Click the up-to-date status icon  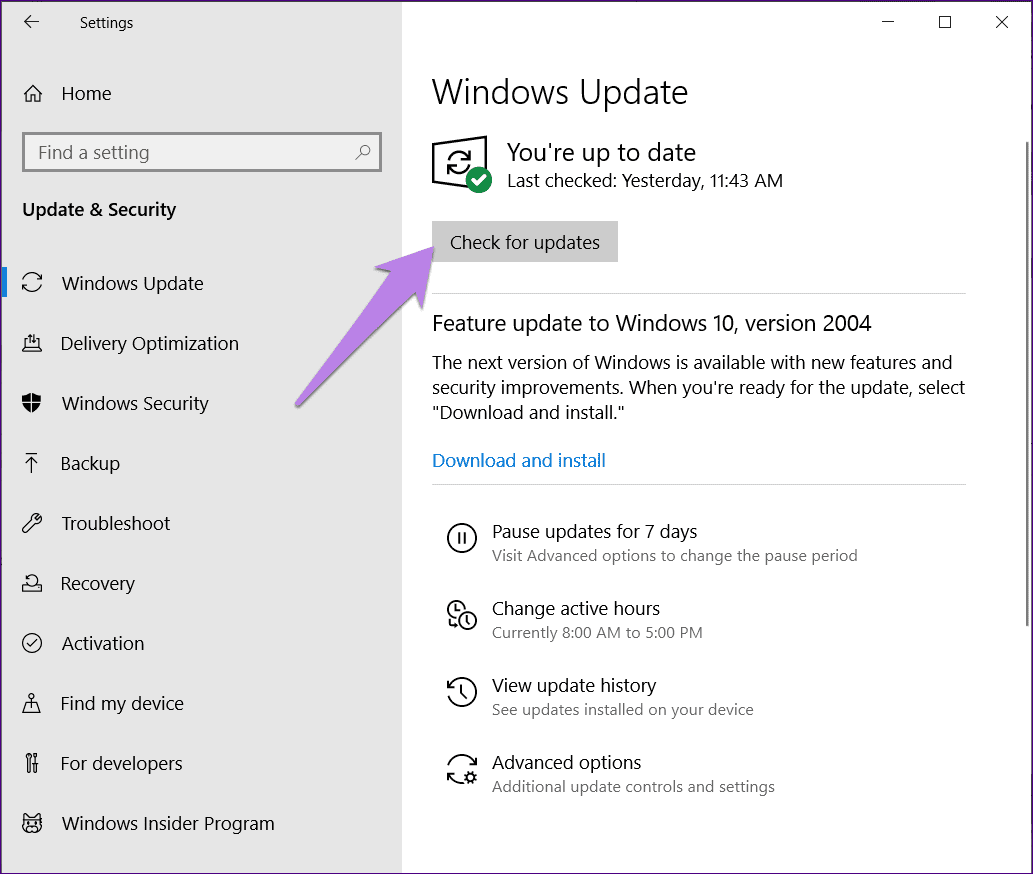click(462, 164)
